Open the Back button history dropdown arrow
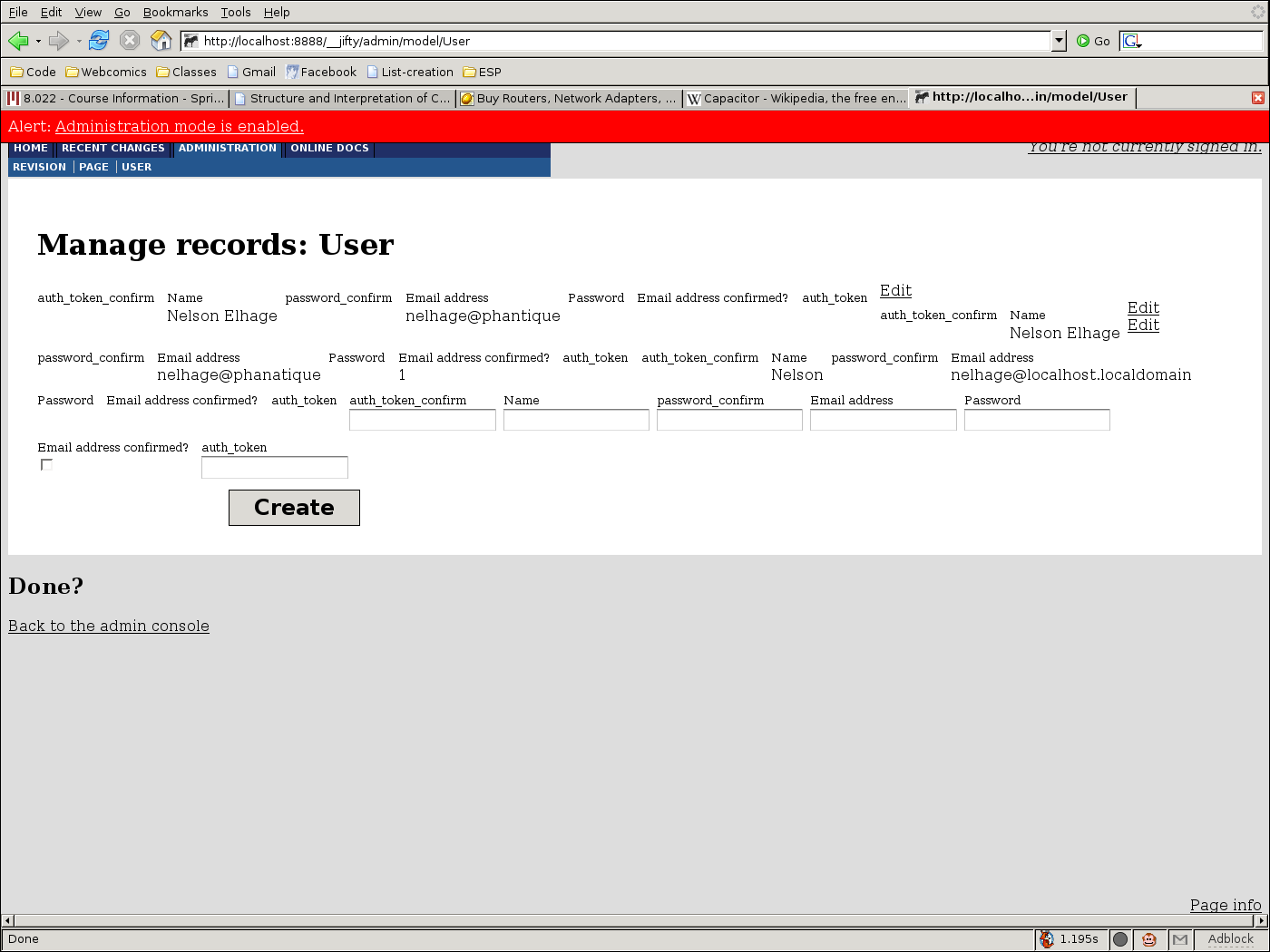The height and width of the screenshot is (952, 1270). (x=38, y=41)
